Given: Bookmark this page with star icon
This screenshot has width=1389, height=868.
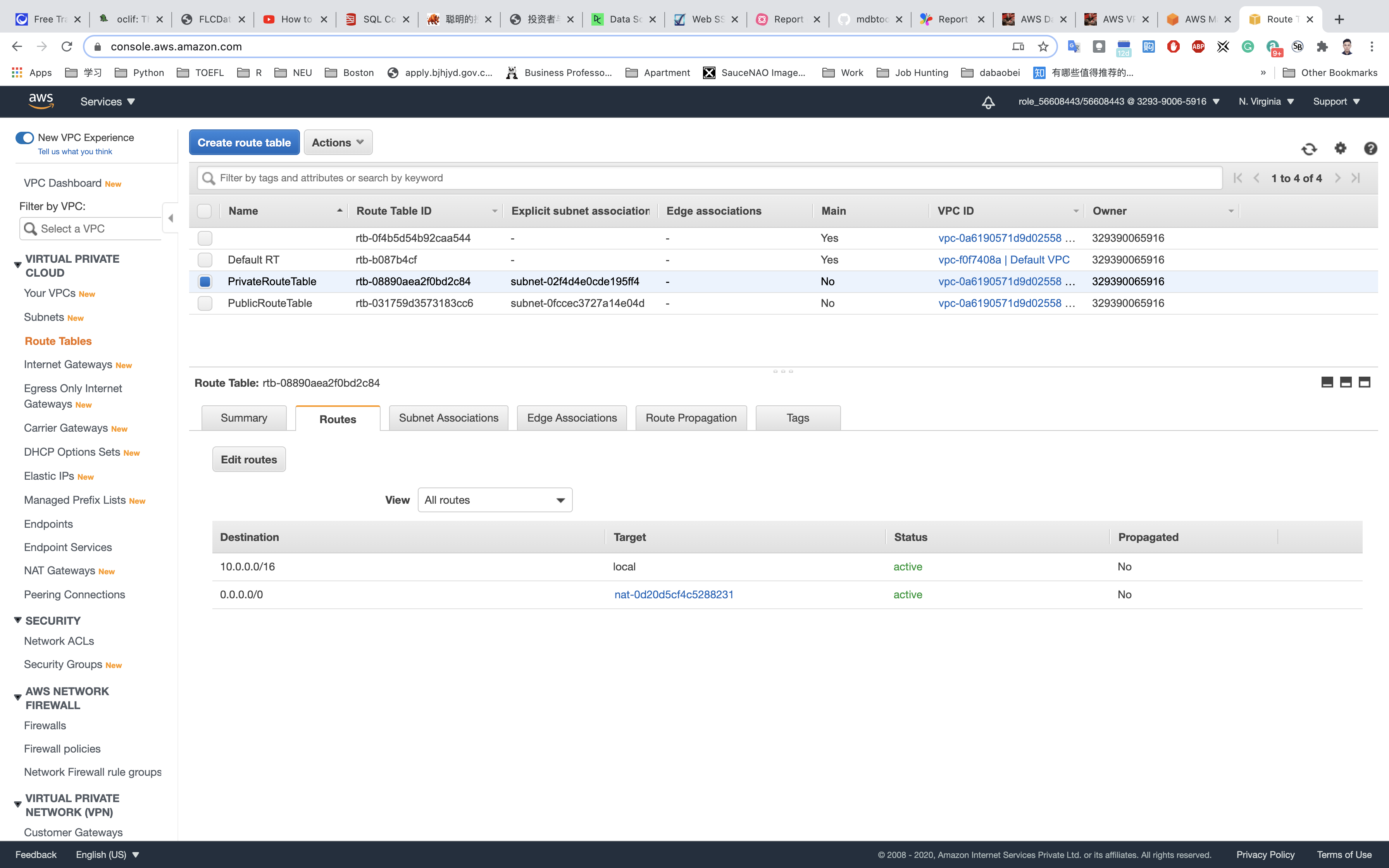Looking at the screenshot, I should pos(1043,46).
